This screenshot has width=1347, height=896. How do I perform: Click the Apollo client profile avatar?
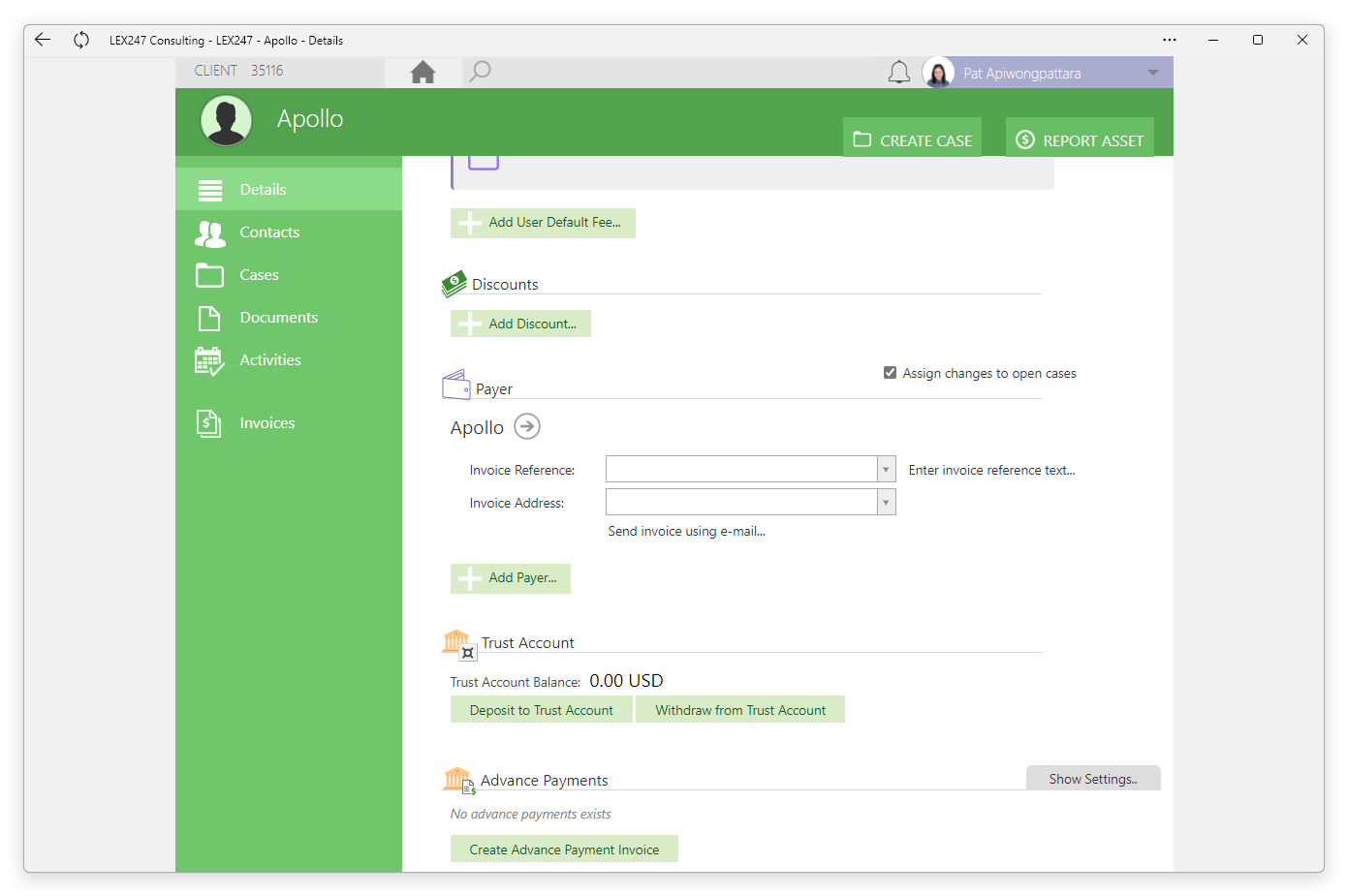[227, 121]
